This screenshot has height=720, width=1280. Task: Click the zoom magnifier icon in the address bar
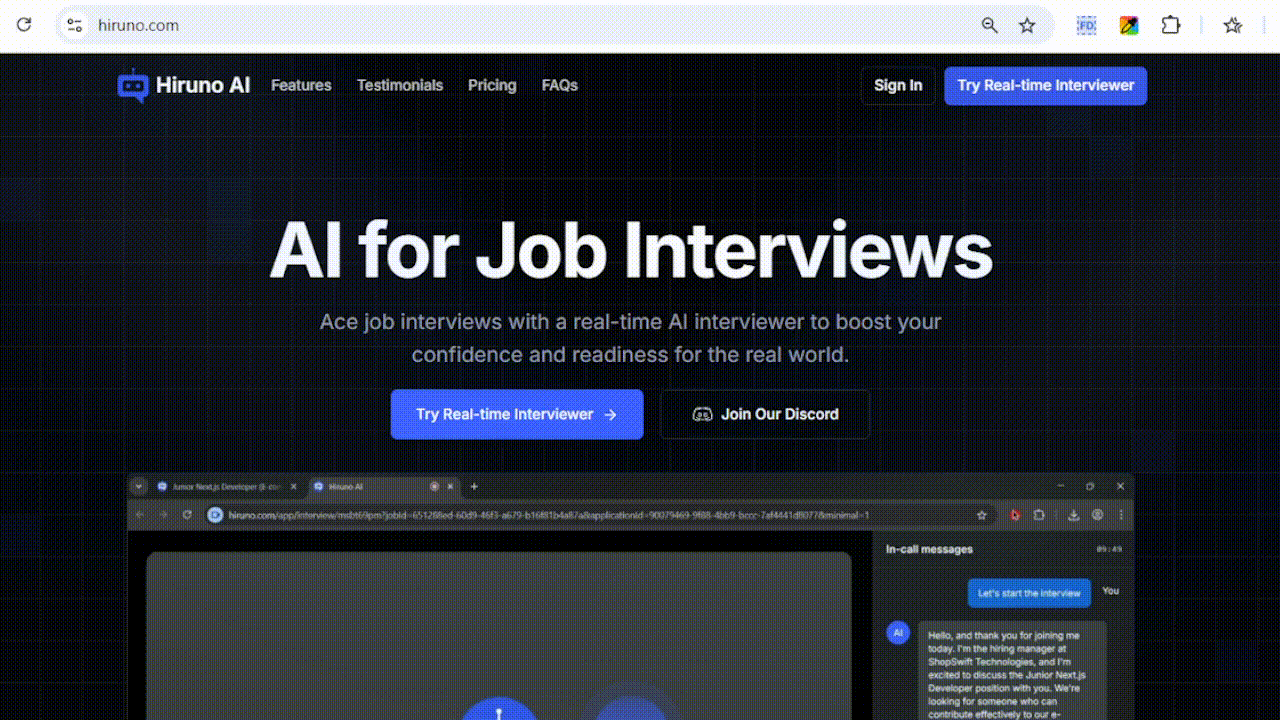(989, 25)
